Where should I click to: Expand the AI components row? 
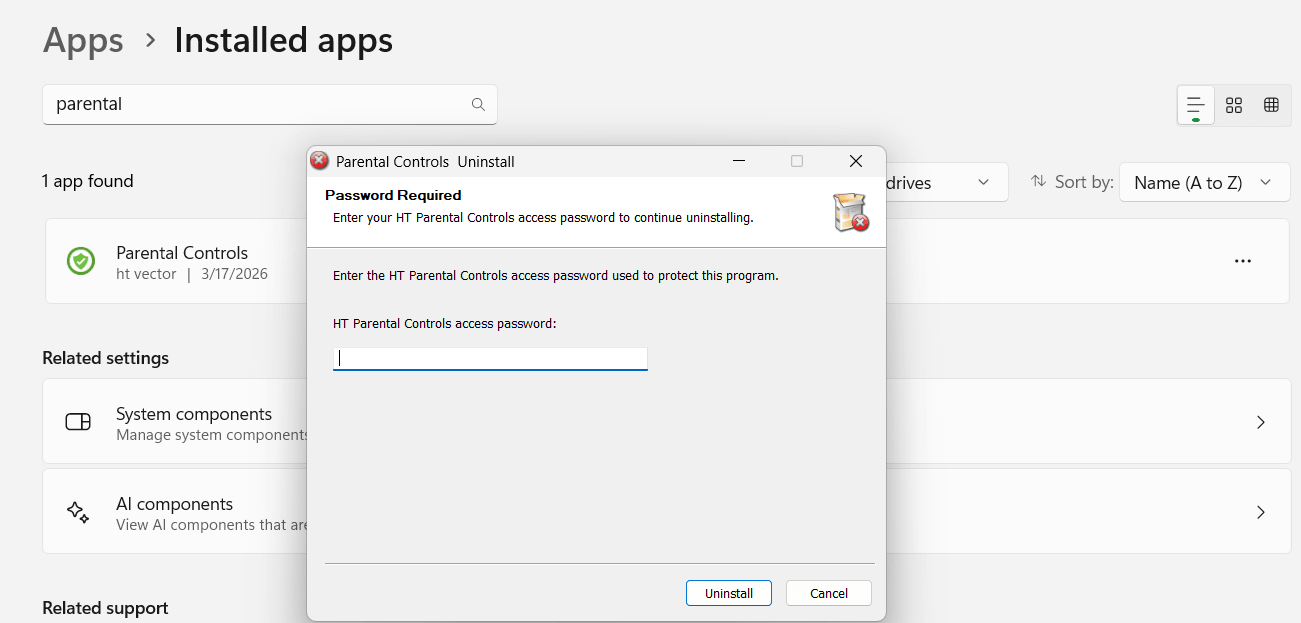click(x=1260, y=511)
